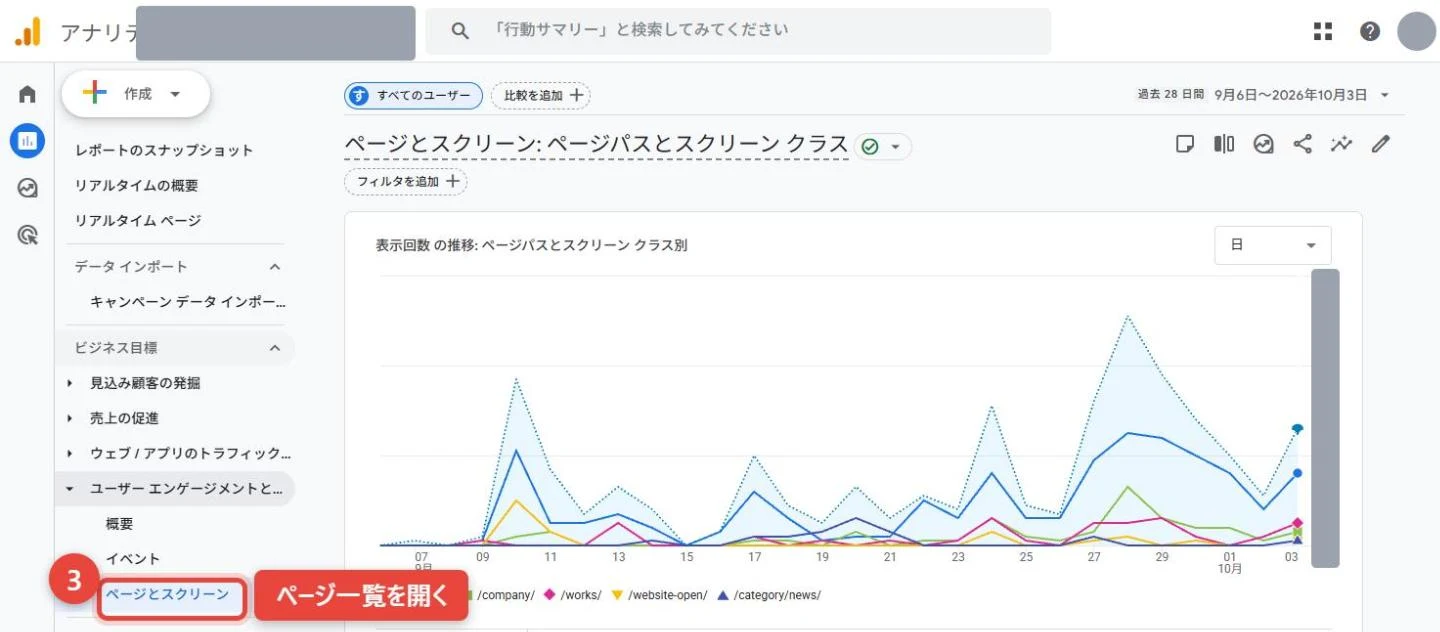This screenshot has width=1440, height=632.
Task: Open the report insights trend icon
Action: point(1264,144)
